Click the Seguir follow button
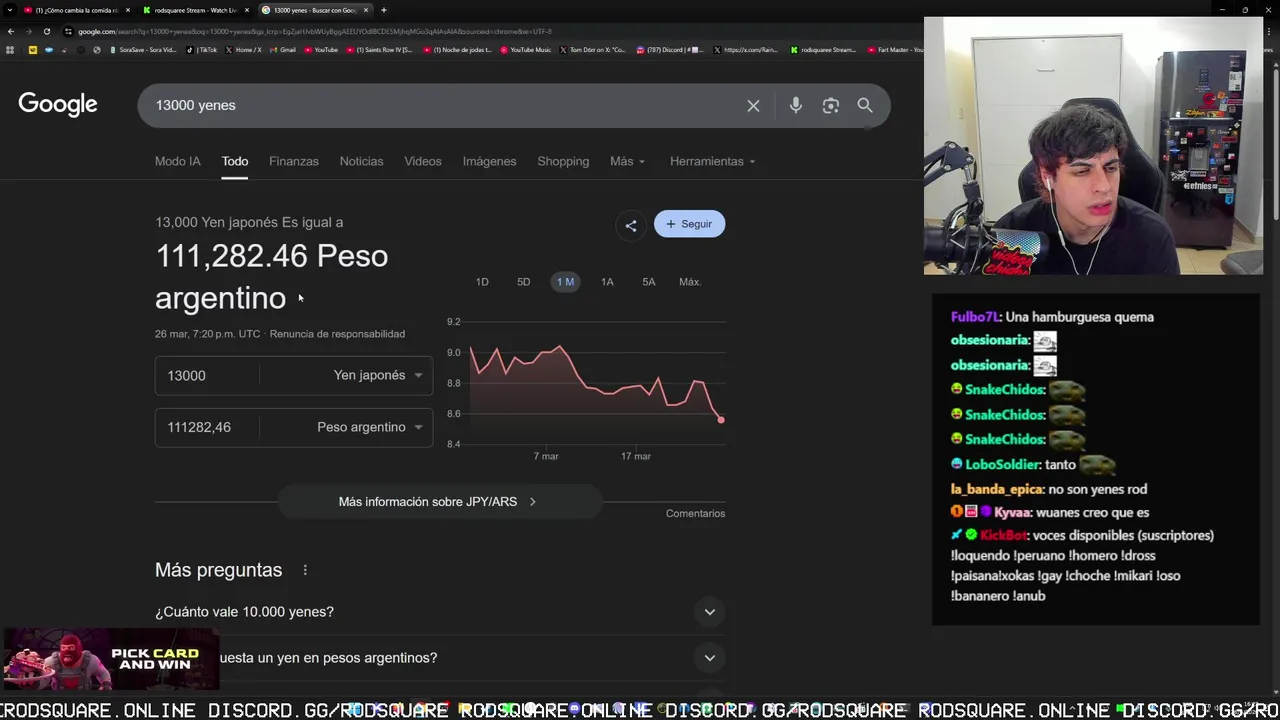This screenshot has height=720, width=1280. tap(689, 224)
